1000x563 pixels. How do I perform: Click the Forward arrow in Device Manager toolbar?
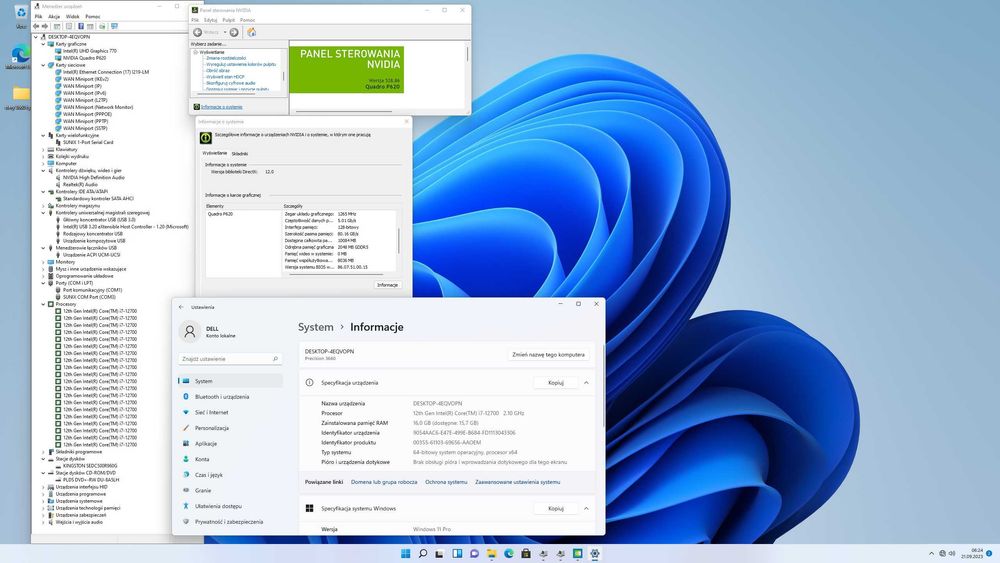point(45,26)
